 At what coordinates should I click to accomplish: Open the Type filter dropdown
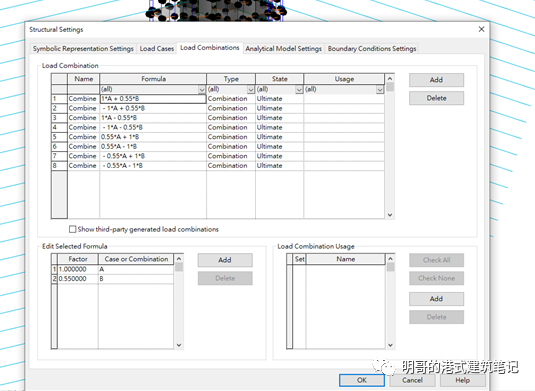[251, 89]
